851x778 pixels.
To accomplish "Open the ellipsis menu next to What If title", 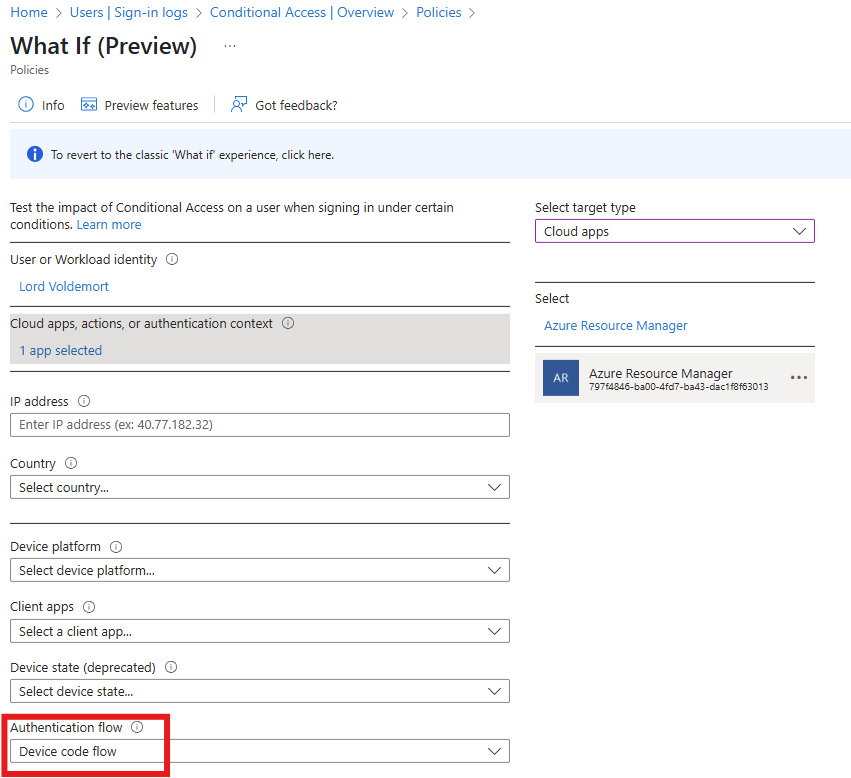I will tap(230, 47).
